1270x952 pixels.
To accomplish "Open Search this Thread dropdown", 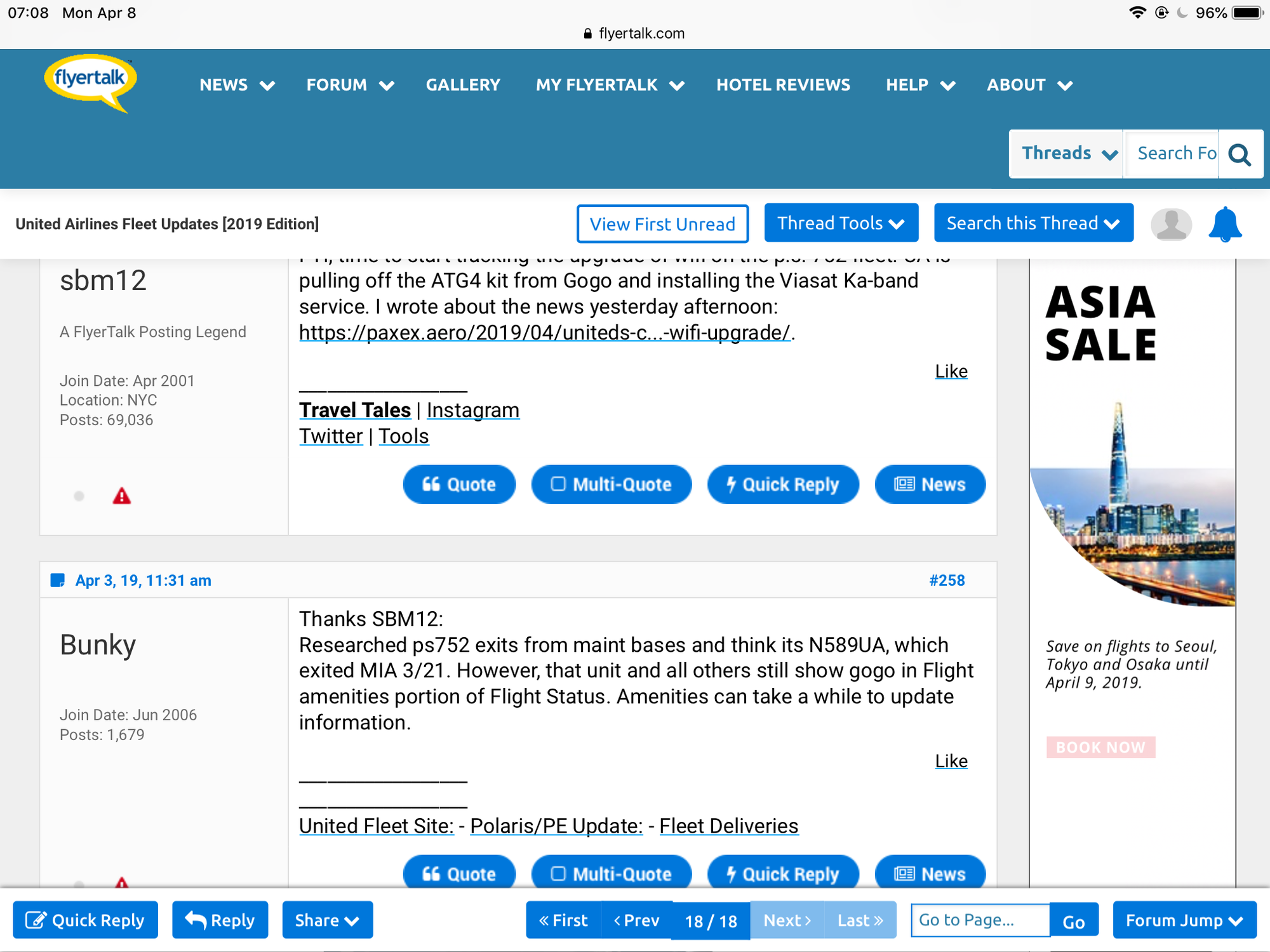I will click(1033, 223).
